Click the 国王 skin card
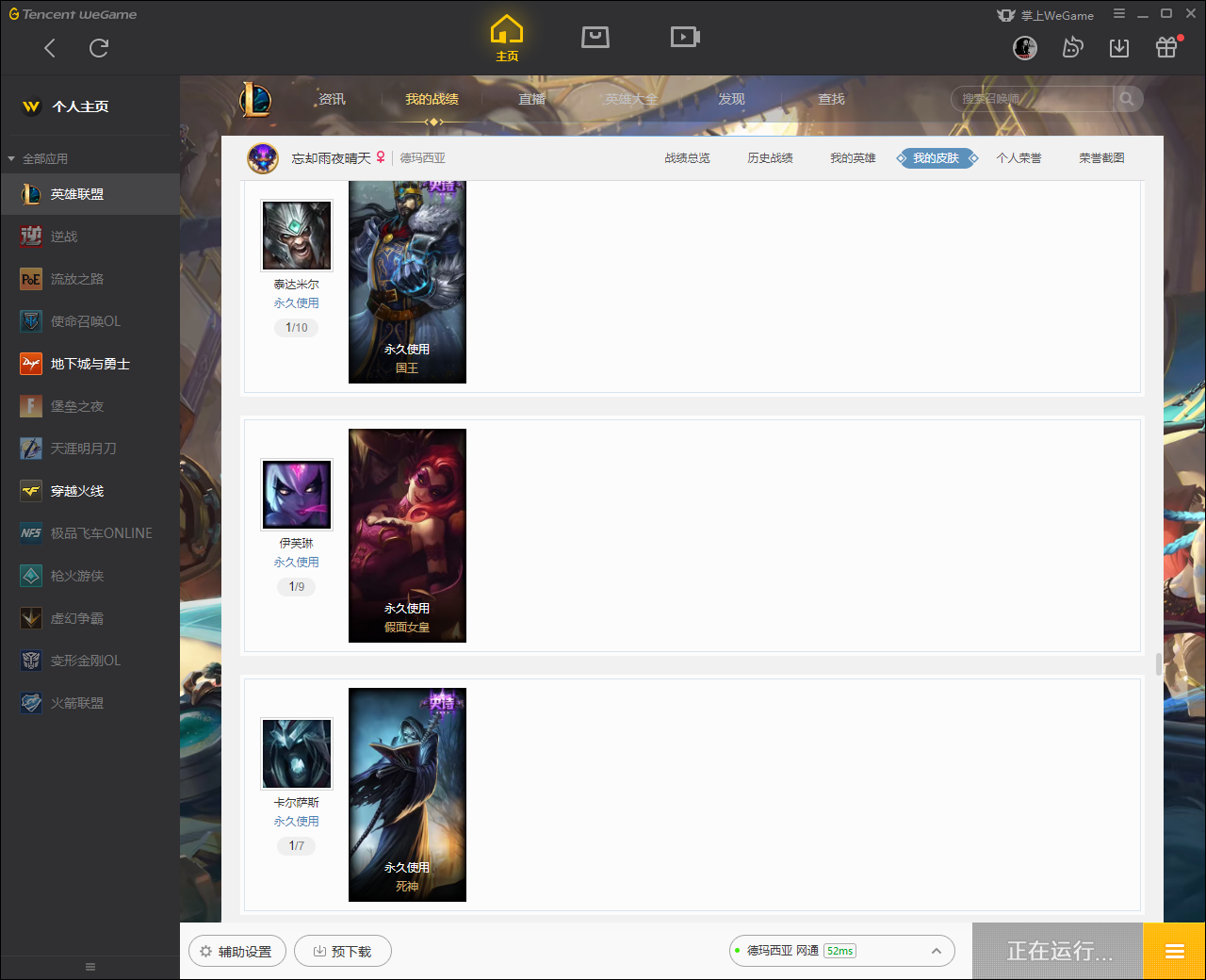The image size is (1206, 980). click(407, 282)
